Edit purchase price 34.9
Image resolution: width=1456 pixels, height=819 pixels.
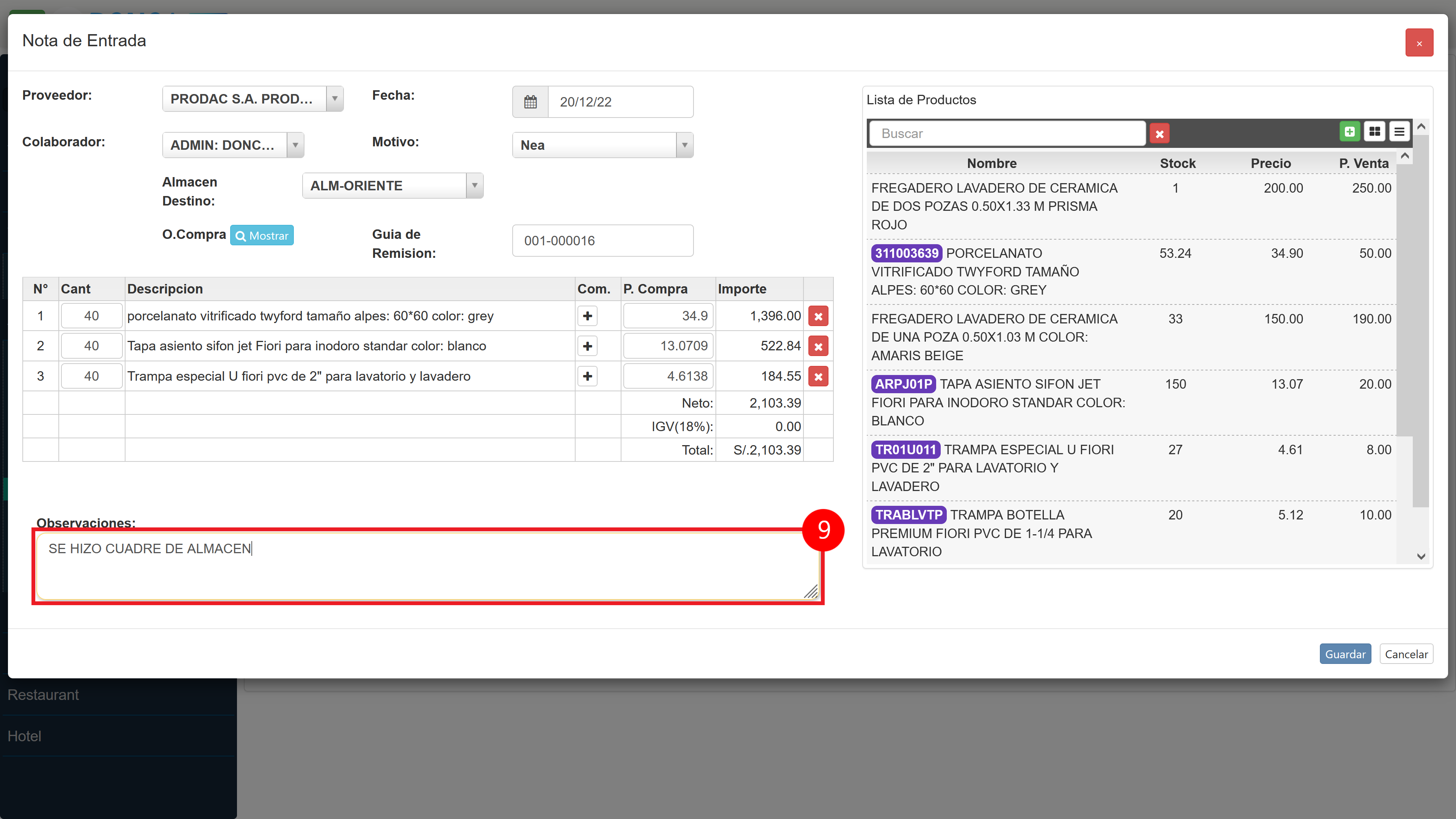coord(668,316)
